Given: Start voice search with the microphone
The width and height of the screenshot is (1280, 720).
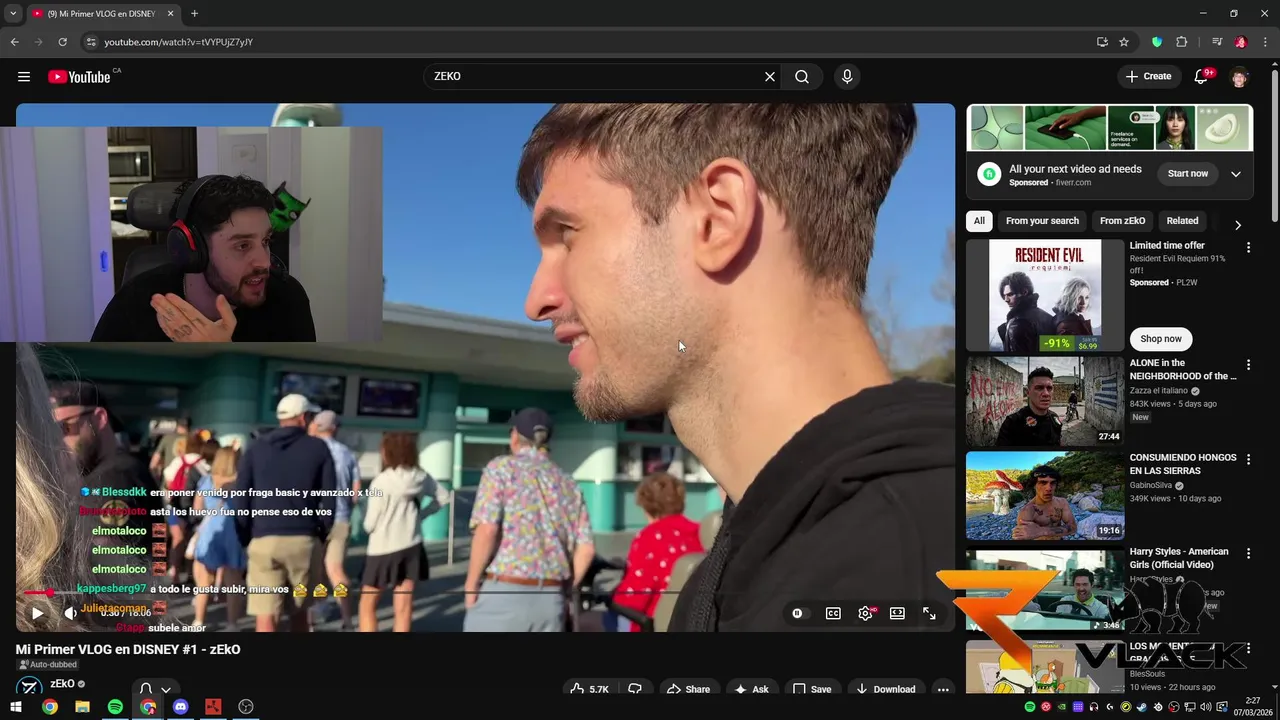Looking at the screenshot, I should [x=847, y=77].
